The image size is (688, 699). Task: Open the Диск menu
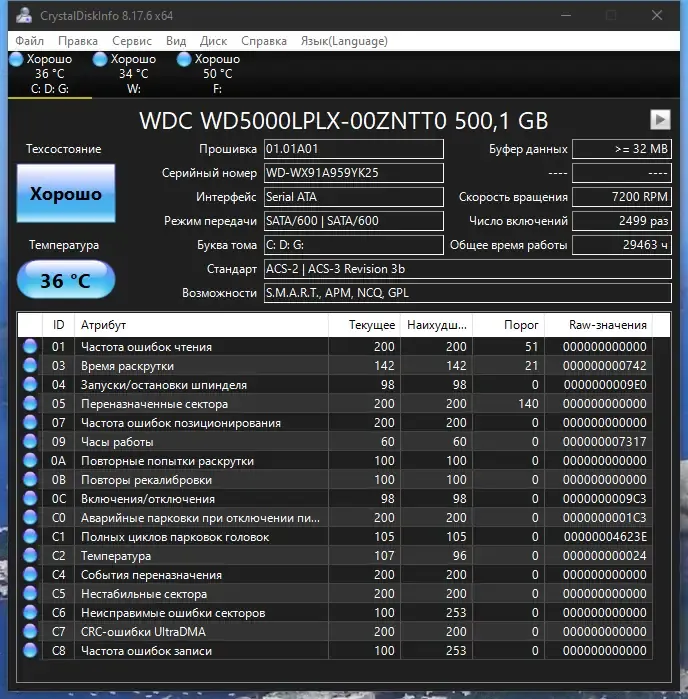pyautogui.click(x=213, y=41)
